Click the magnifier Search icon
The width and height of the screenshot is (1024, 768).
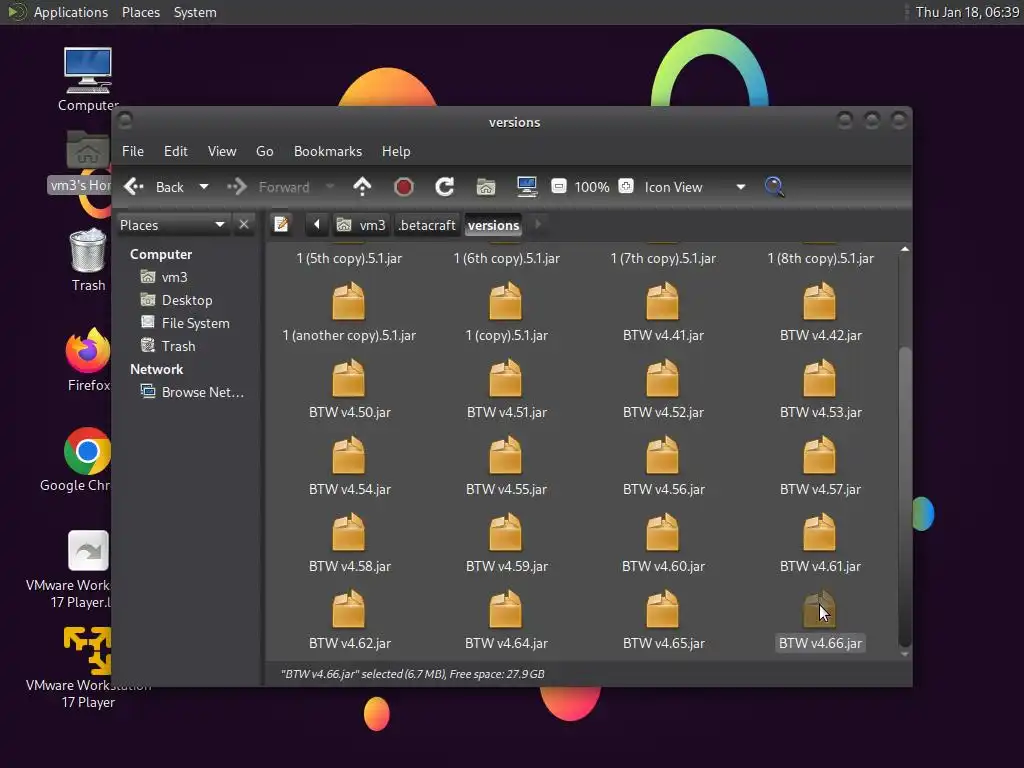click(x=774, y=187)
